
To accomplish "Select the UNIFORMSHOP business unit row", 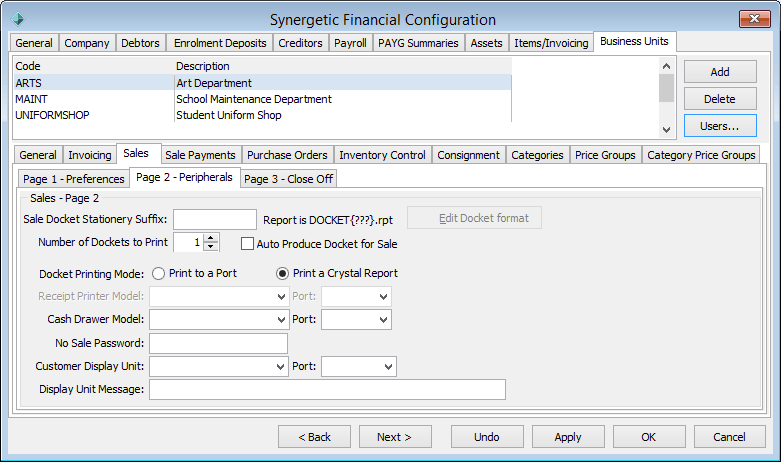I will pyautogui.click(x=261, y=115).
